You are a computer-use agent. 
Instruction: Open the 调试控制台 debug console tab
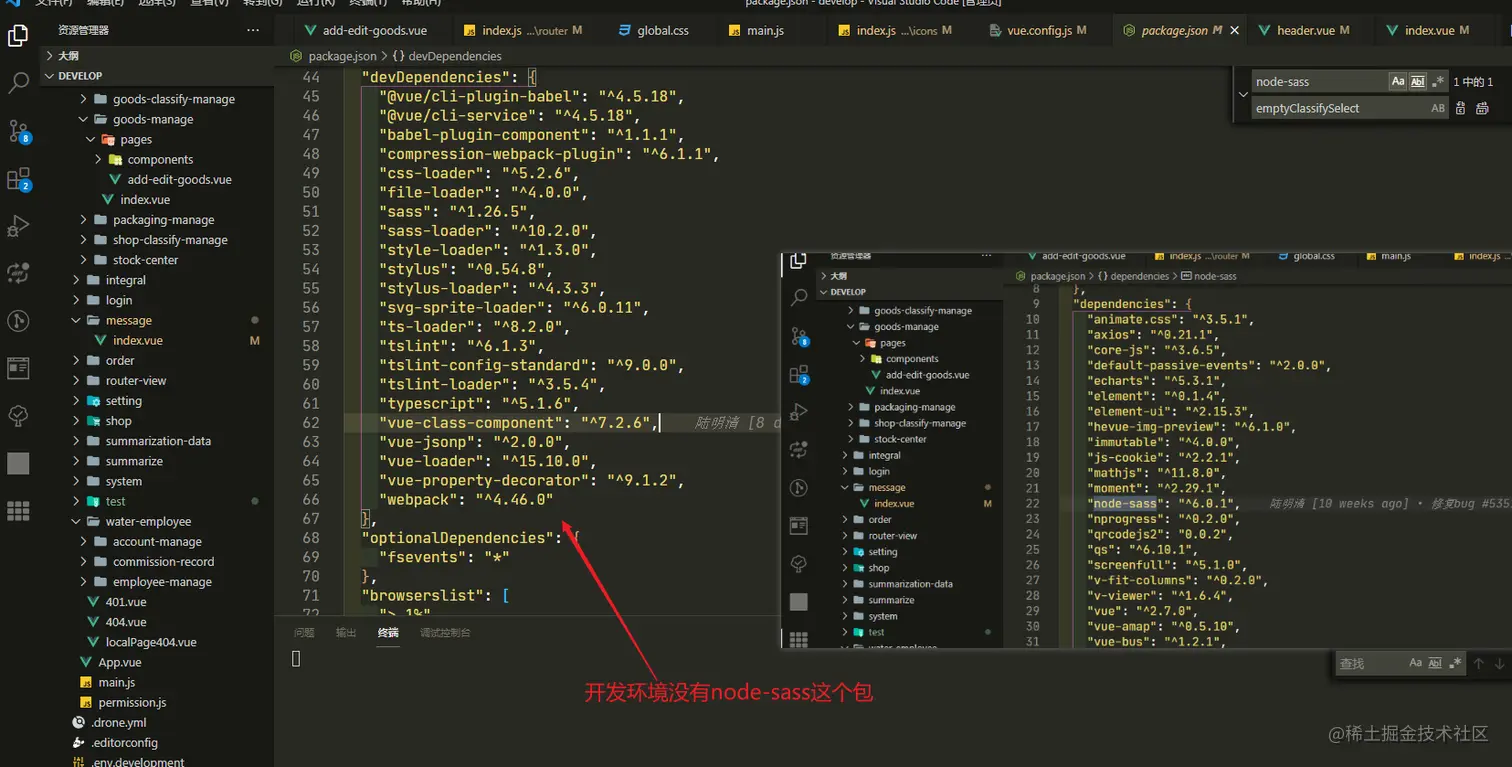pyautogui.click(x=445, y=632)
